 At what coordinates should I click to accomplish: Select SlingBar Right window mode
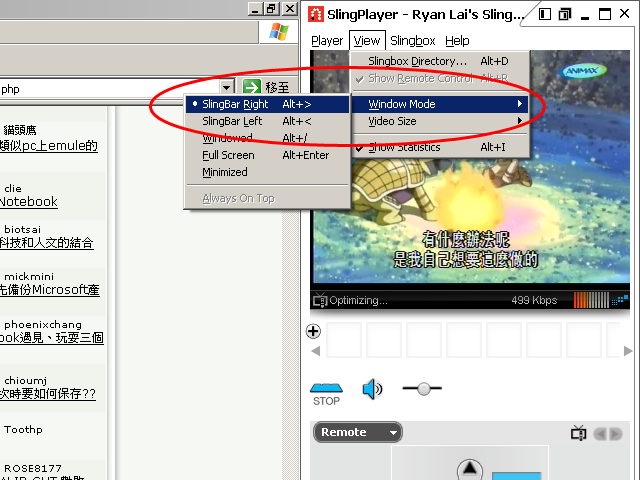point(267,104)
